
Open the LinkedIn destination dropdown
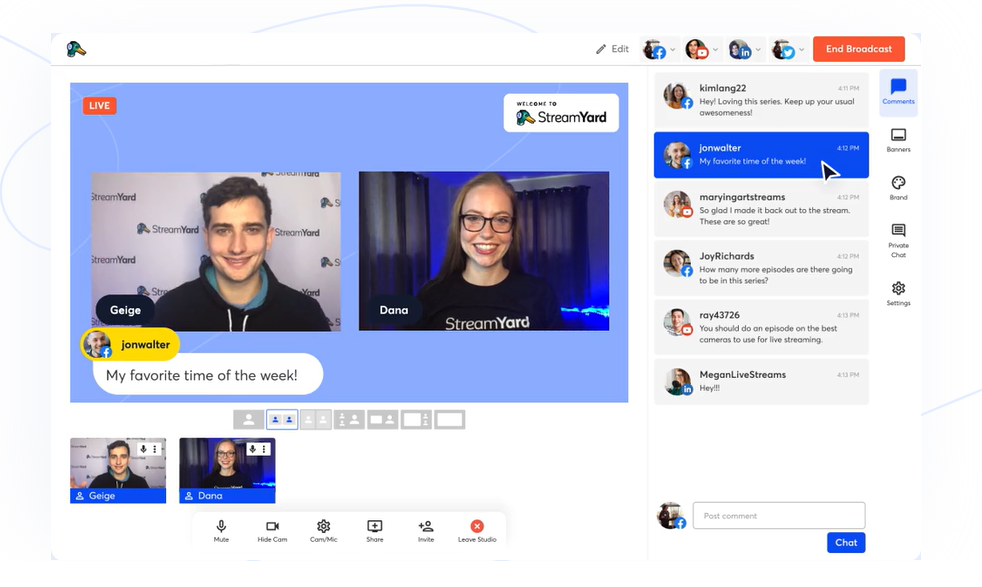pos(745,49)
